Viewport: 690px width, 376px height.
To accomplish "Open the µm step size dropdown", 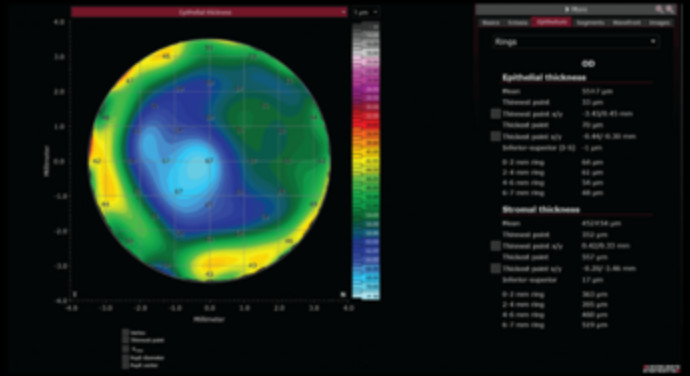I will [365, 12].
